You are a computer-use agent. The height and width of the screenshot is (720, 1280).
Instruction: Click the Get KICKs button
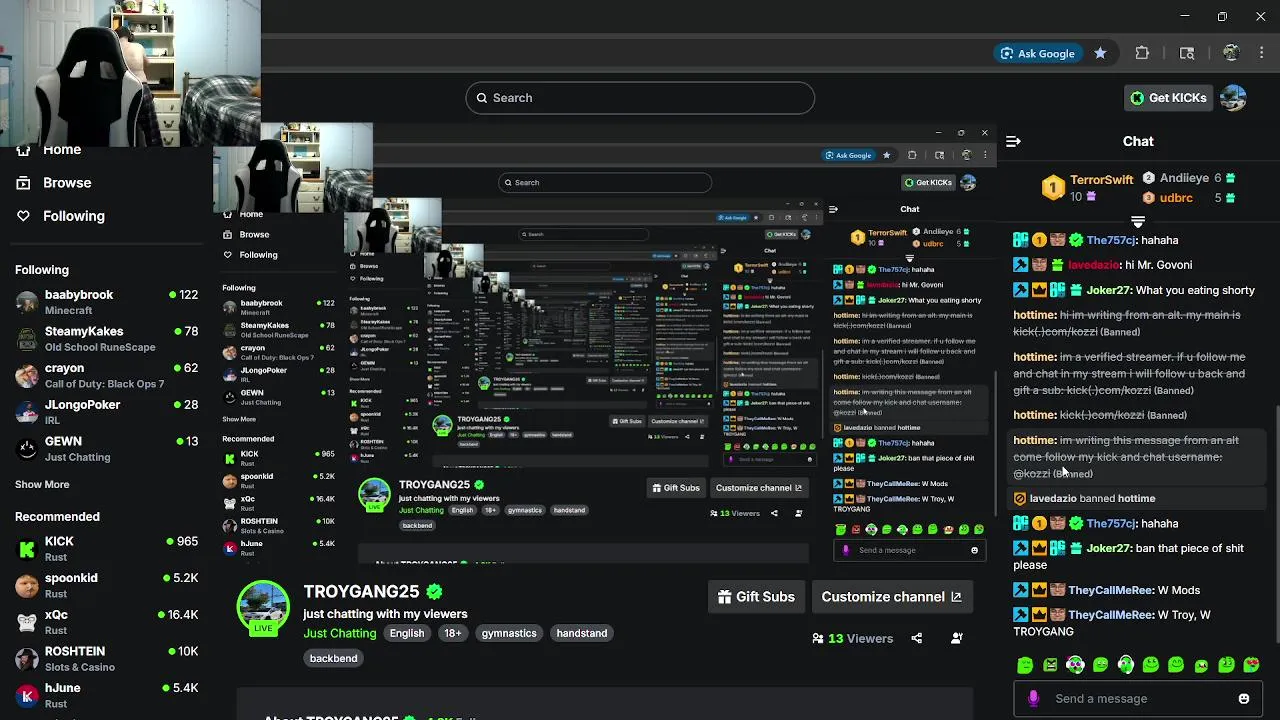(1168, 98)
